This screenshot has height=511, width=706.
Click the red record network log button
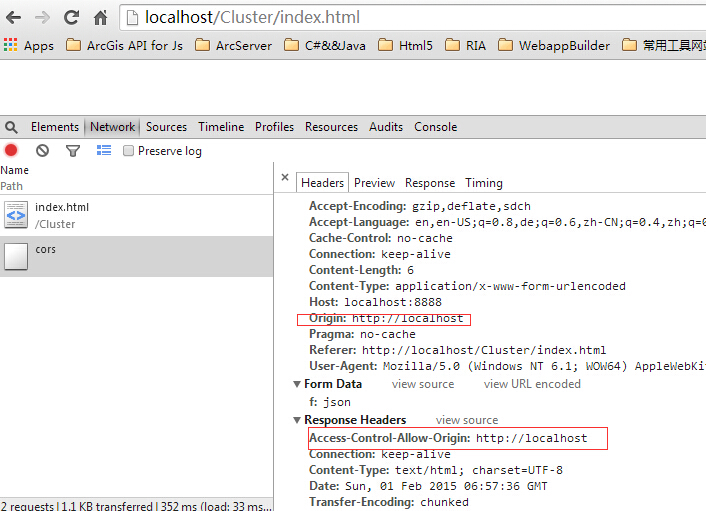[x=11, y=150]
